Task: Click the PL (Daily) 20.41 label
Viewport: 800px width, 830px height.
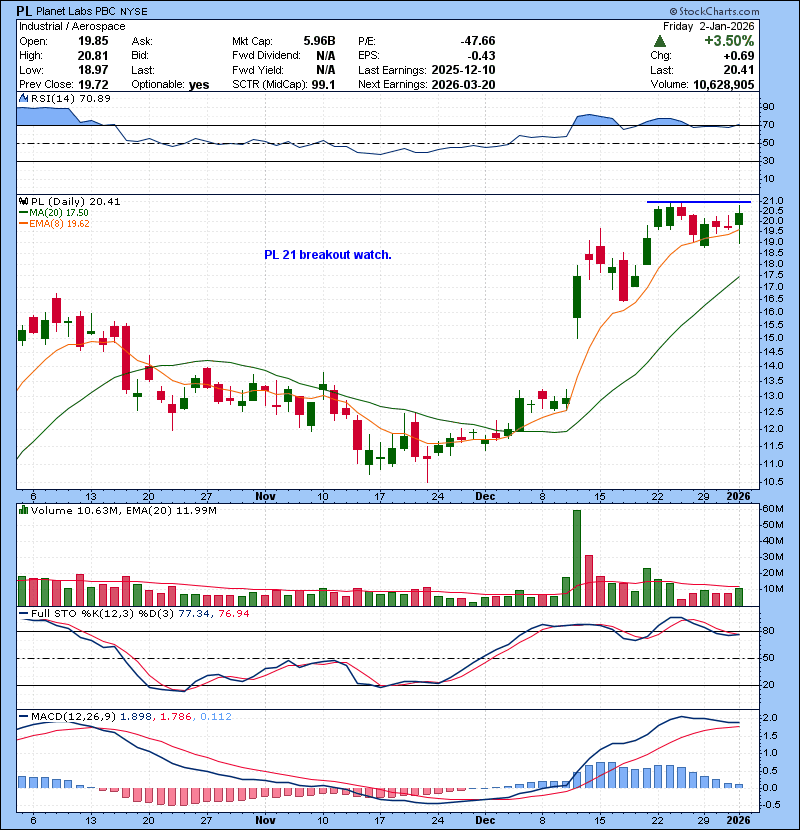Action: point(76,202)
